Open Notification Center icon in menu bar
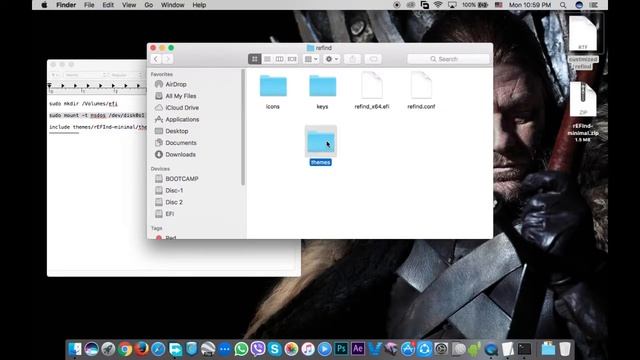The image size is (640, 360). (x=594, y=5)
